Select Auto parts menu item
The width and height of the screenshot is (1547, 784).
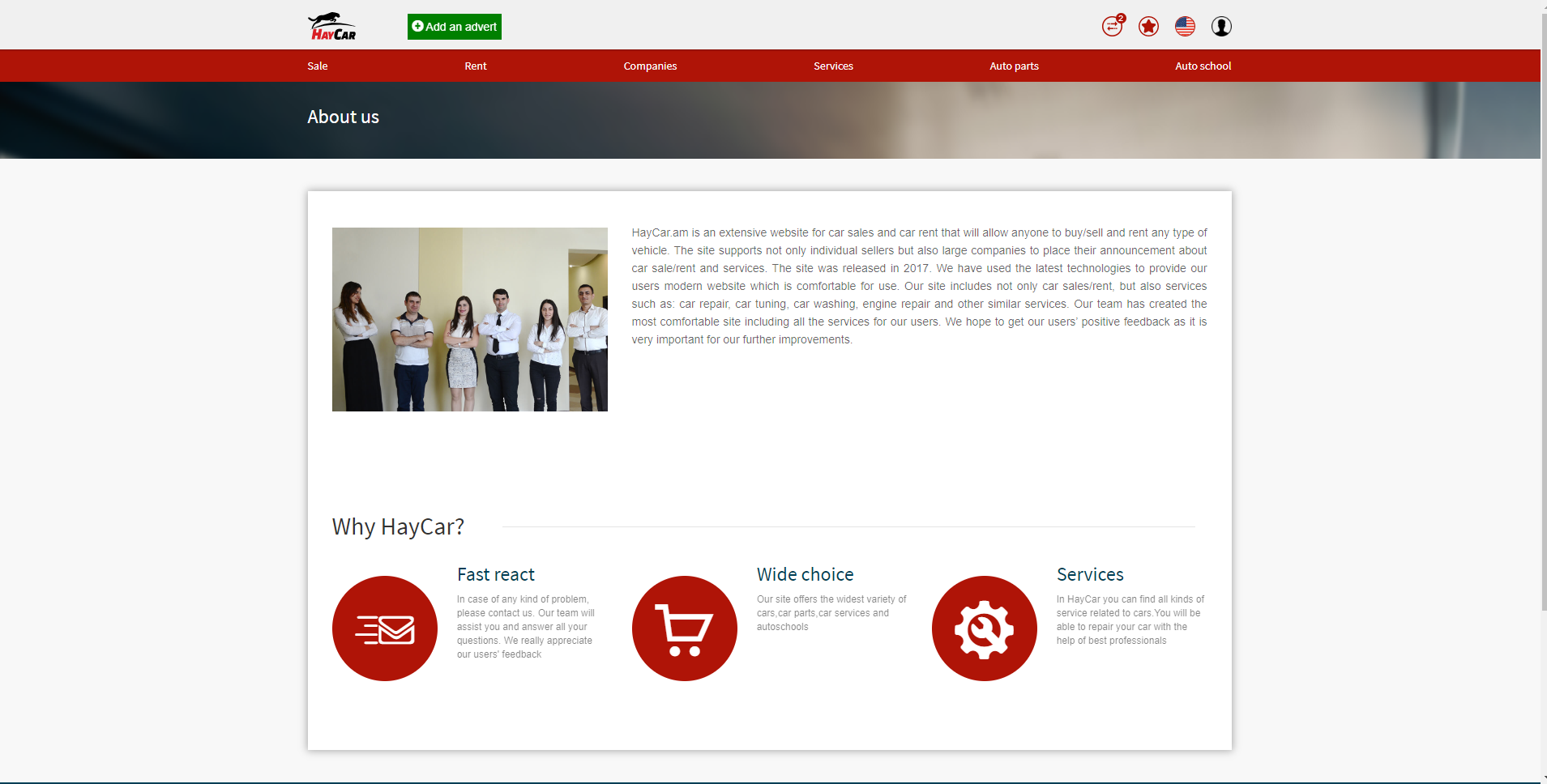[x=1014, y=66]
